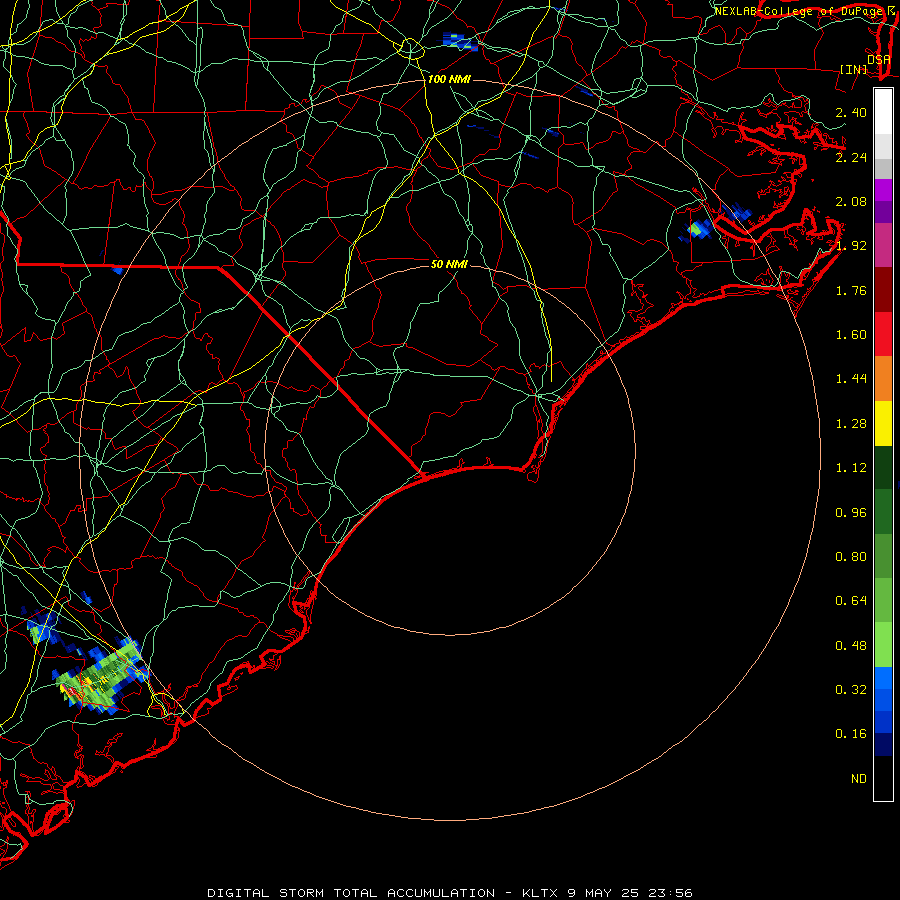Click the 1.12 legend value
Screen dimensions: 900x900
(851, 468)
